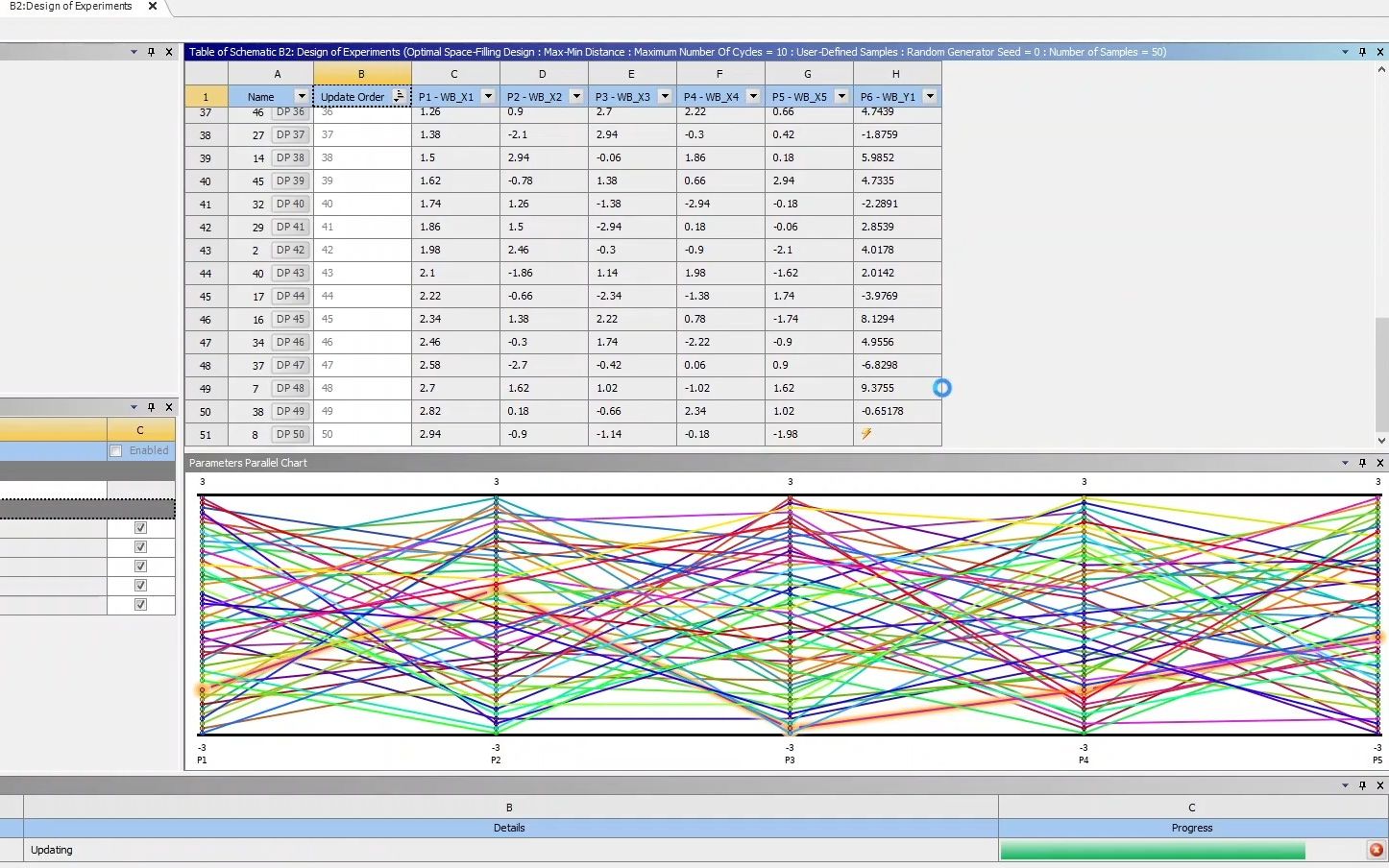Click the Parameters Parallel Chart title
Image resolution: width=1389 pixels, height=868 pixels.
pyautogui.click(x=248, y=463)
